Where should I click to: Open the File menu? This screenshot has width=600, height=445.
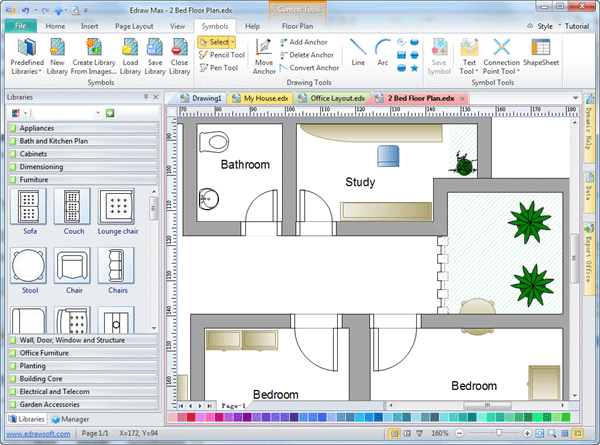21,26
